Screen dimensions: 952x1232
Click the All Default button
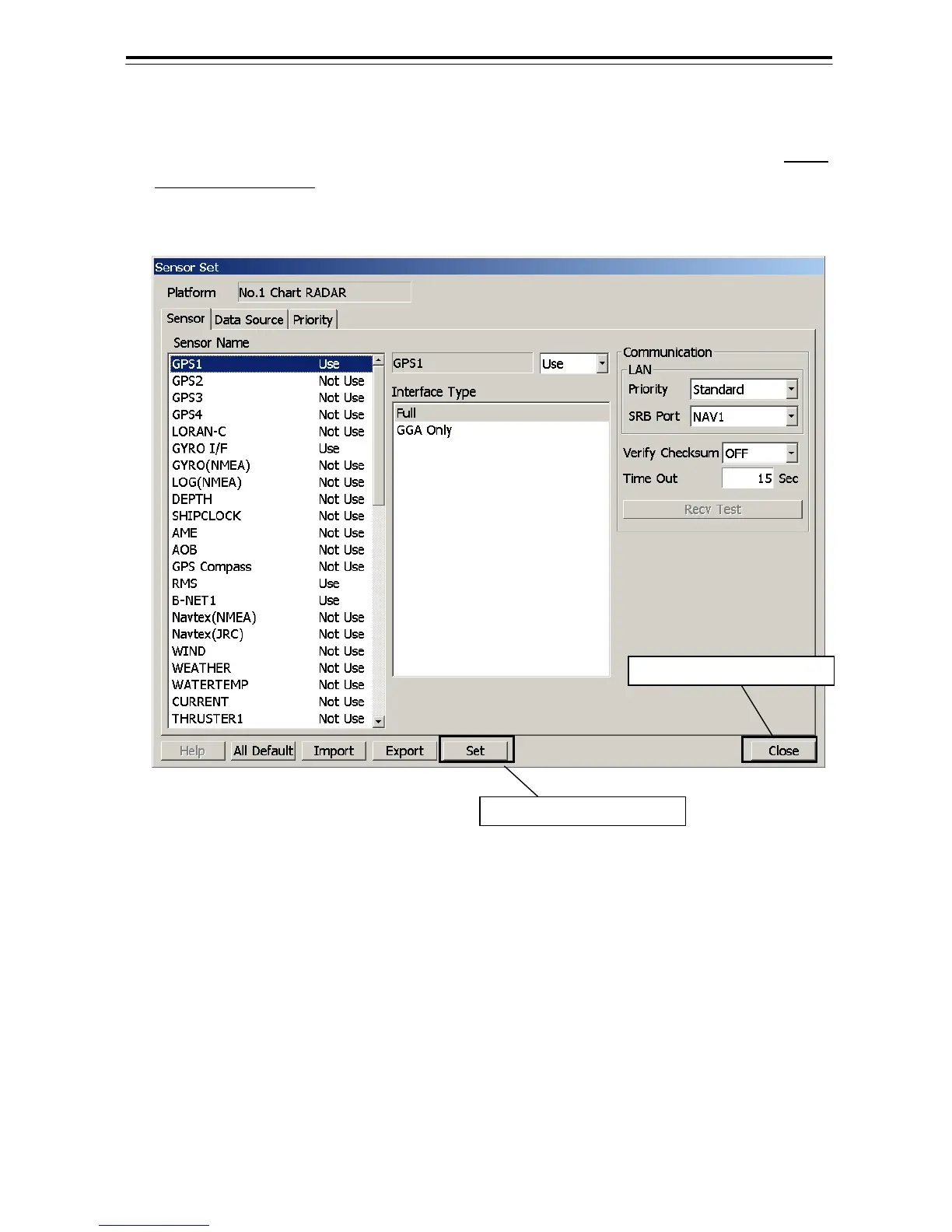pos(263,751)
